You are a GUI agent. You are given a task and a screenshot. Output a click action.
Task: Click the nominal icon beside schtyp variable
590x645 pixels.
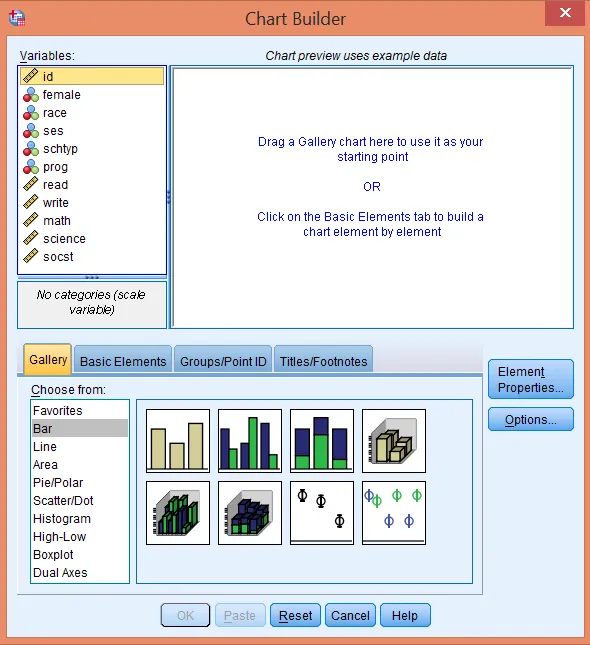click(30, 149)
